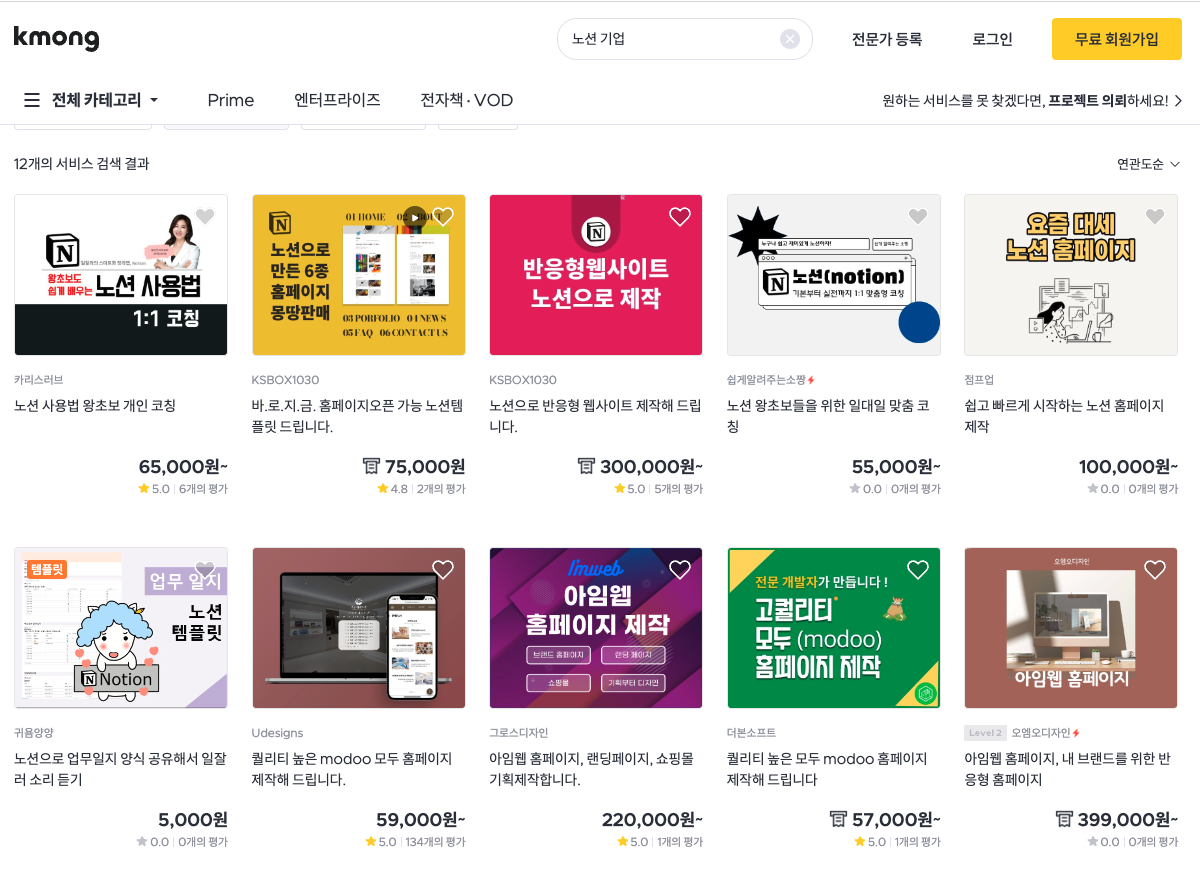The height and width of the screenshot is (881, 1200).
Task: Open the purple 아임웹 홈페이지 제작 thumbnail
Action: pos(596,628)
